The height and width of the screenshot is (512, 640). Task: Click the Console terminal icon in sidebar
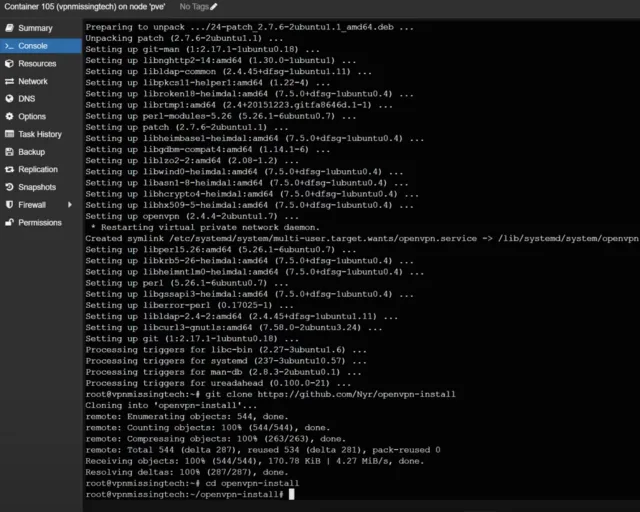pyautogui.click(x=9, y=46)
